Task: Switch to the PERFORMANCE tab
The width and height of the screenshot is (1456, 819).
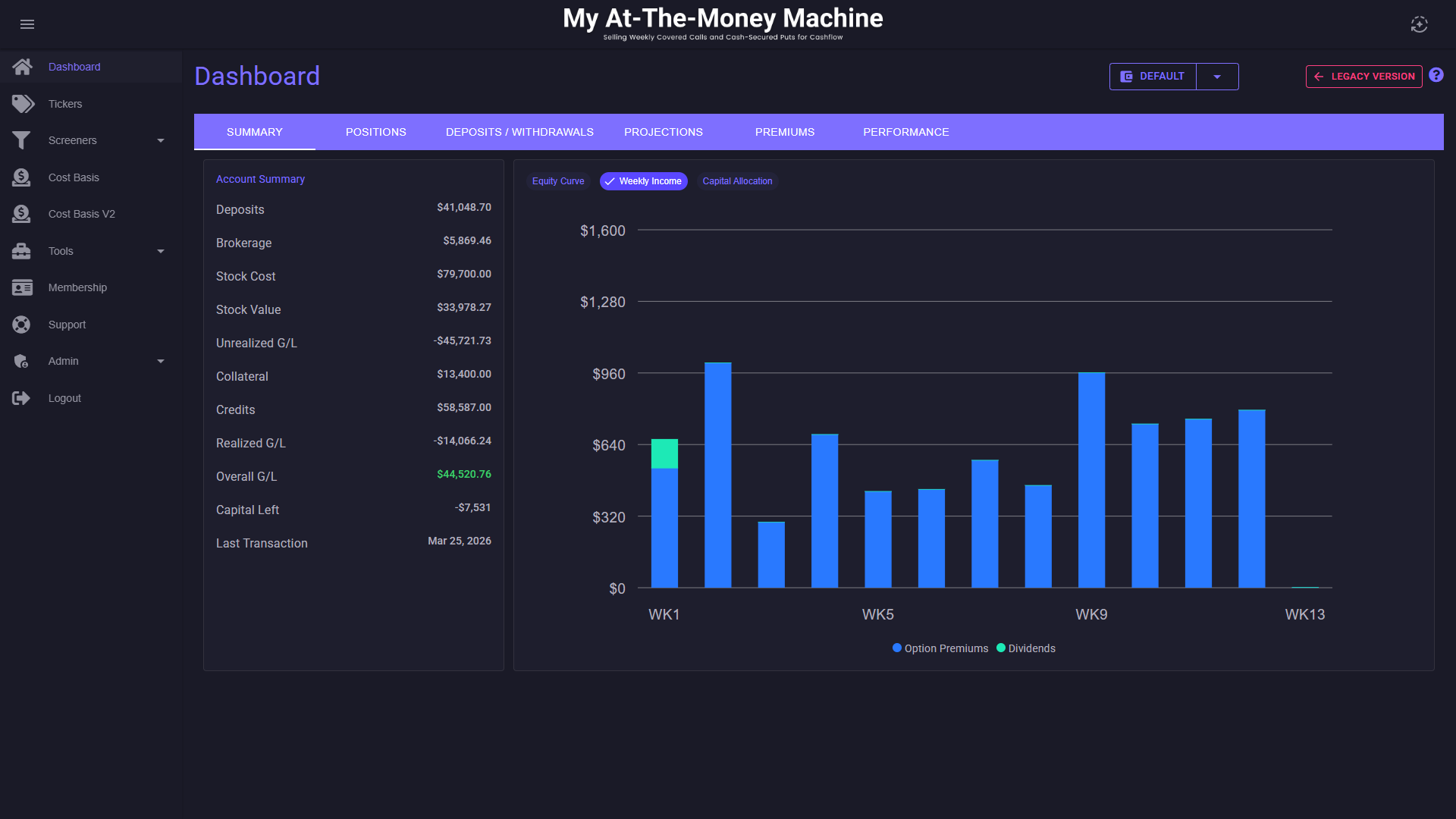Action: tap(905, 132)
